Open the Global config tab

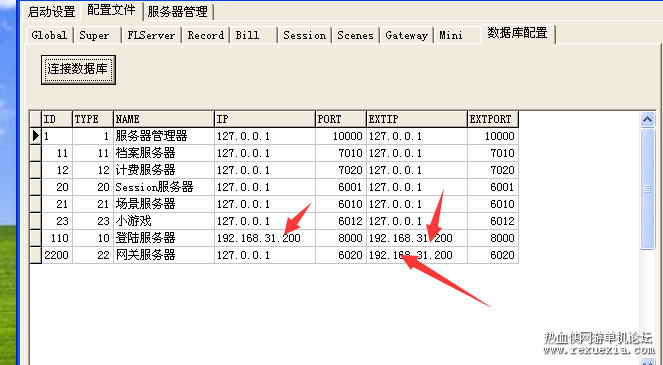click(49, 35)
